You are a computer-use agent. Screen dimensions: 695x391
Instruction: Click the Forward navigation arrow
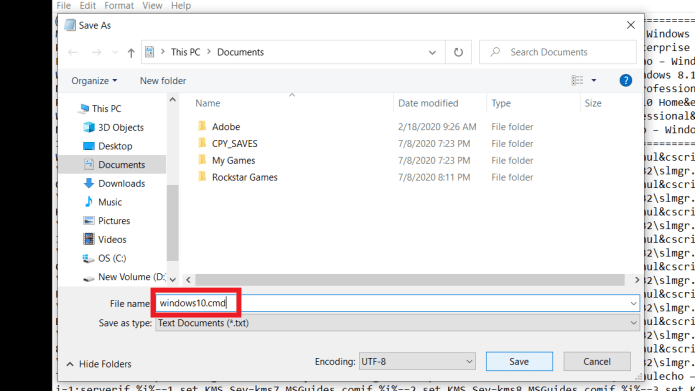96,52
